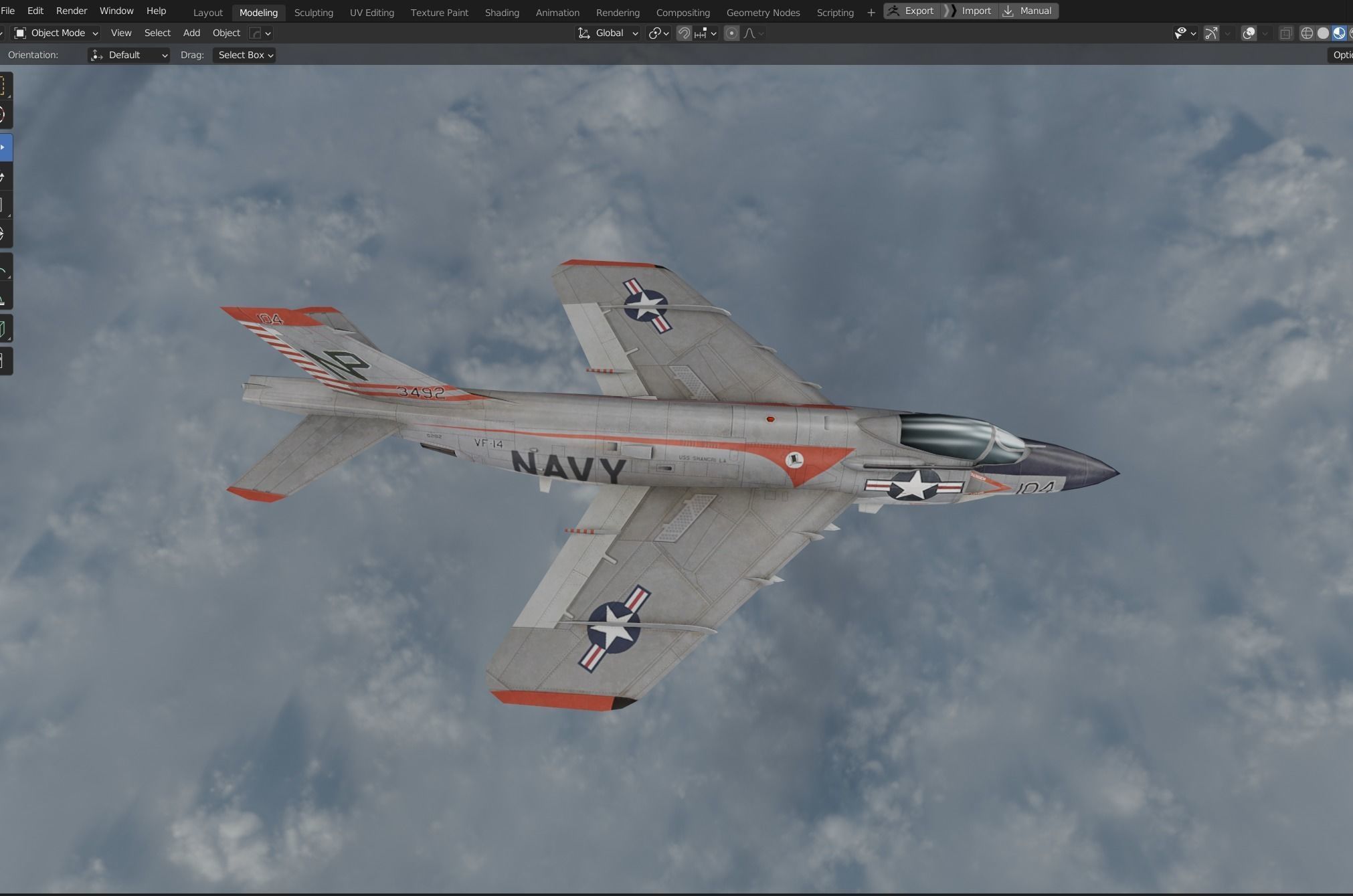The image size is (1353, 896).
Task: Select the Measure tool
Action: point(5,296)
